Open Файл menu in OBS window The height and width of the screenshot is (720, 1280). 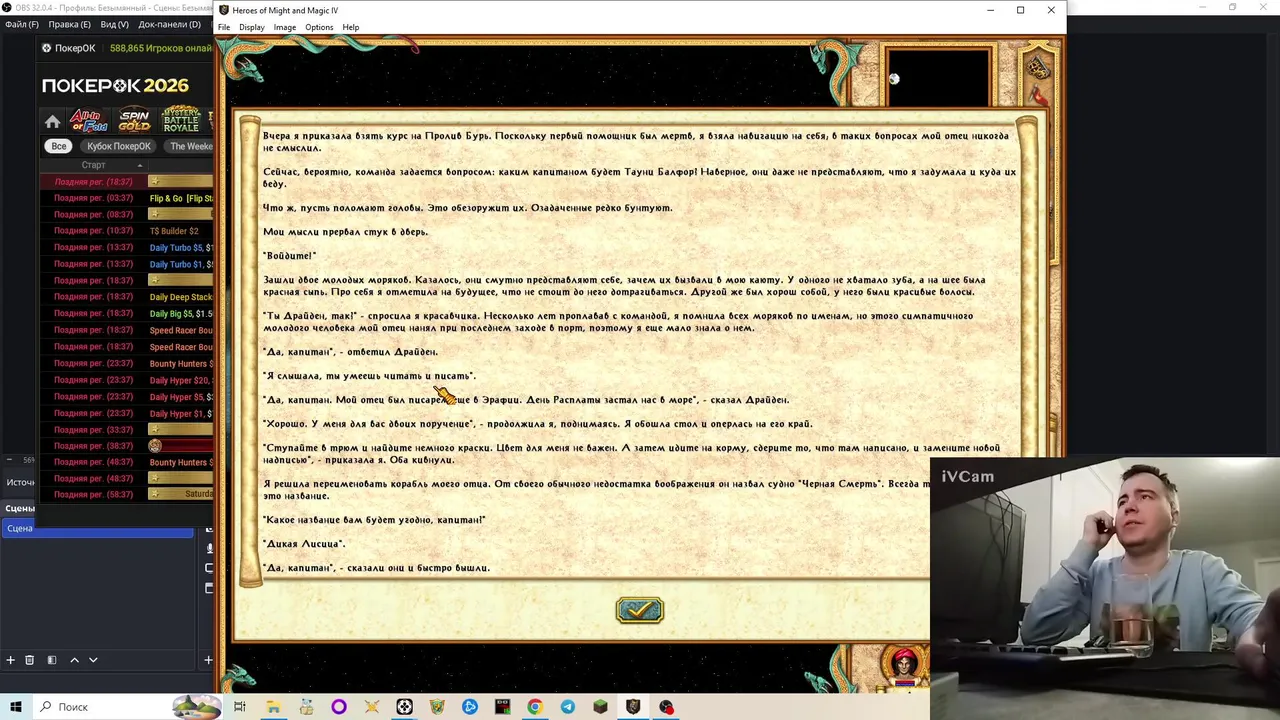pyautogui.click(x=22, y=24)
